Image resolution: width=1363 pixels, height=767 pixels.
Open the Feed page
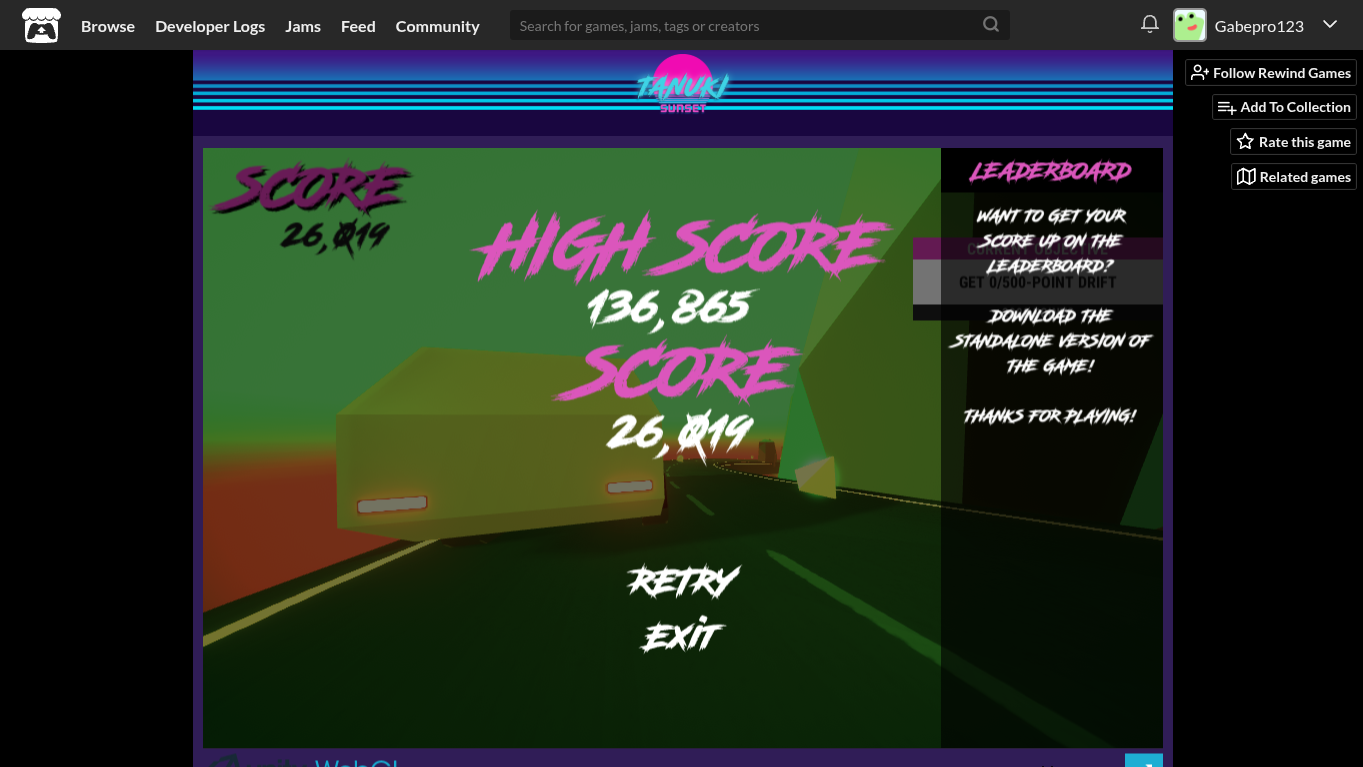pos(358,26)
